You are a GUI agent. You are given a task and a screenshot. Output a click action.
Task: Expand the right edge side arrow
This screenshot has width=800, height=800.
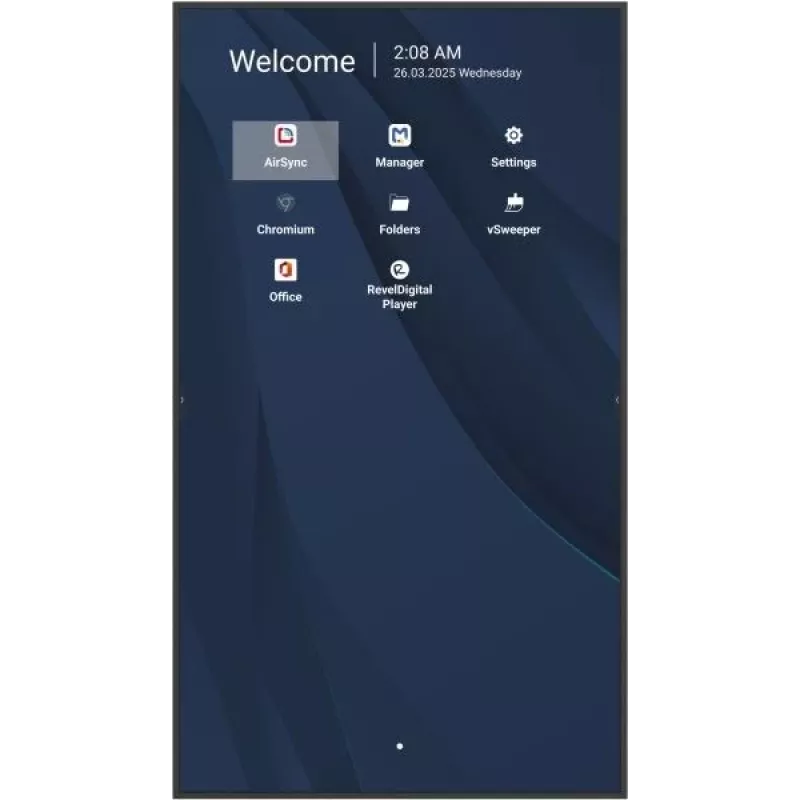(617, 400)
